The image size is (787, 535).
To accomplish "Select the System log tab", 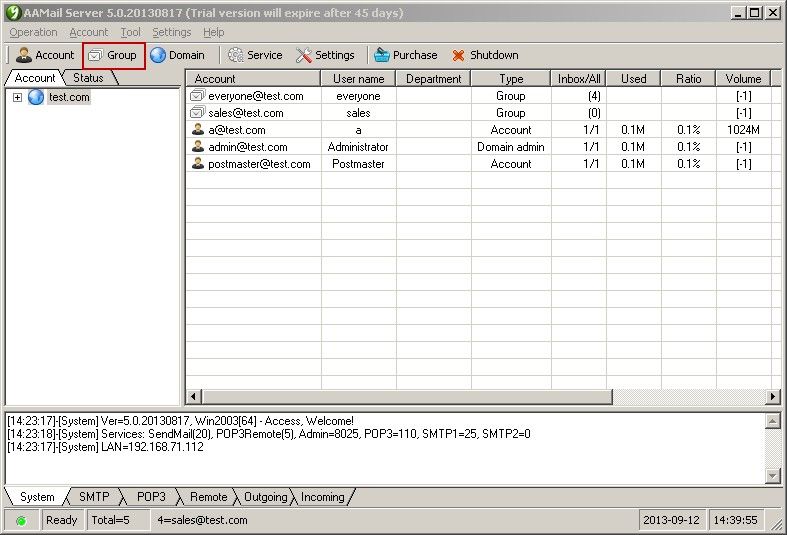I will point(37,497).
